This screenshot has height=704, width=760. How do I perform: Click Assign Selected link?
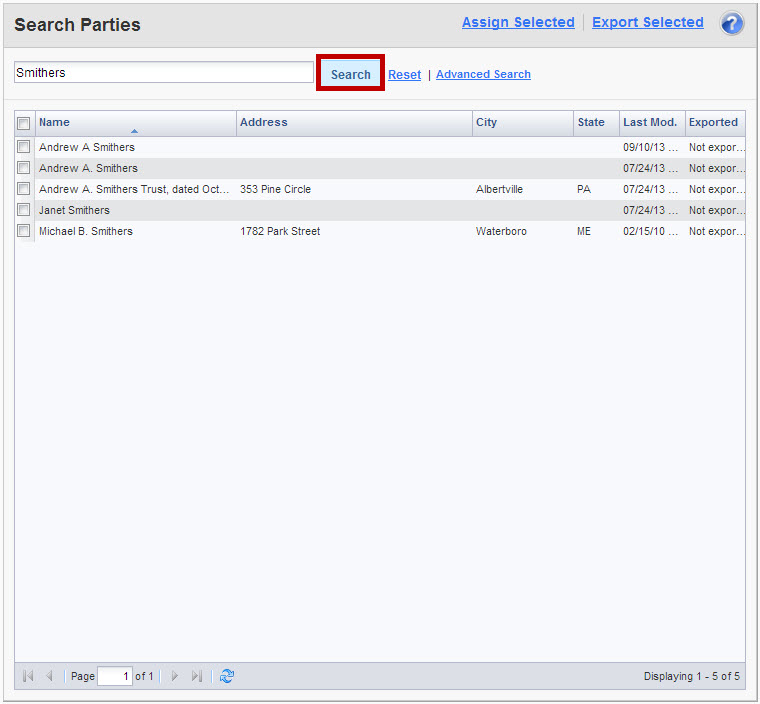pyautogui.click(x=518, y=22)
